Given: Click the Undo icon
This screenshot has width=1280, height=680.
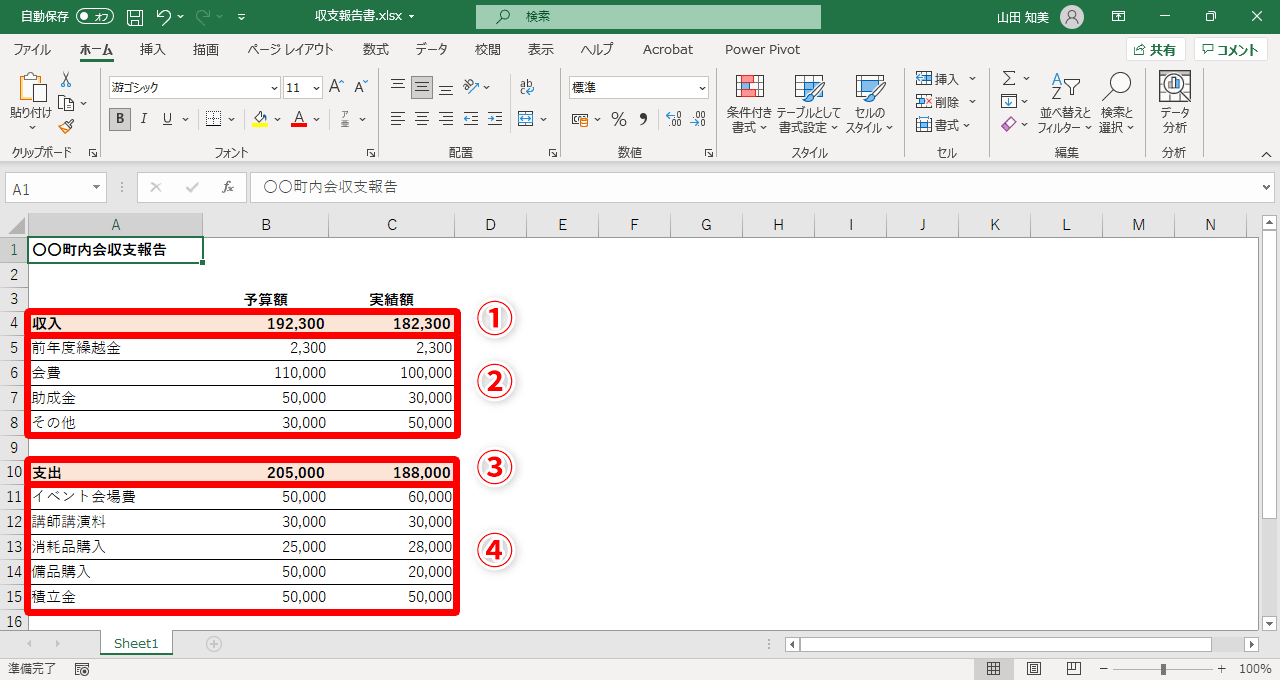Looking at the screenshot, I should (x=164, y=17).
